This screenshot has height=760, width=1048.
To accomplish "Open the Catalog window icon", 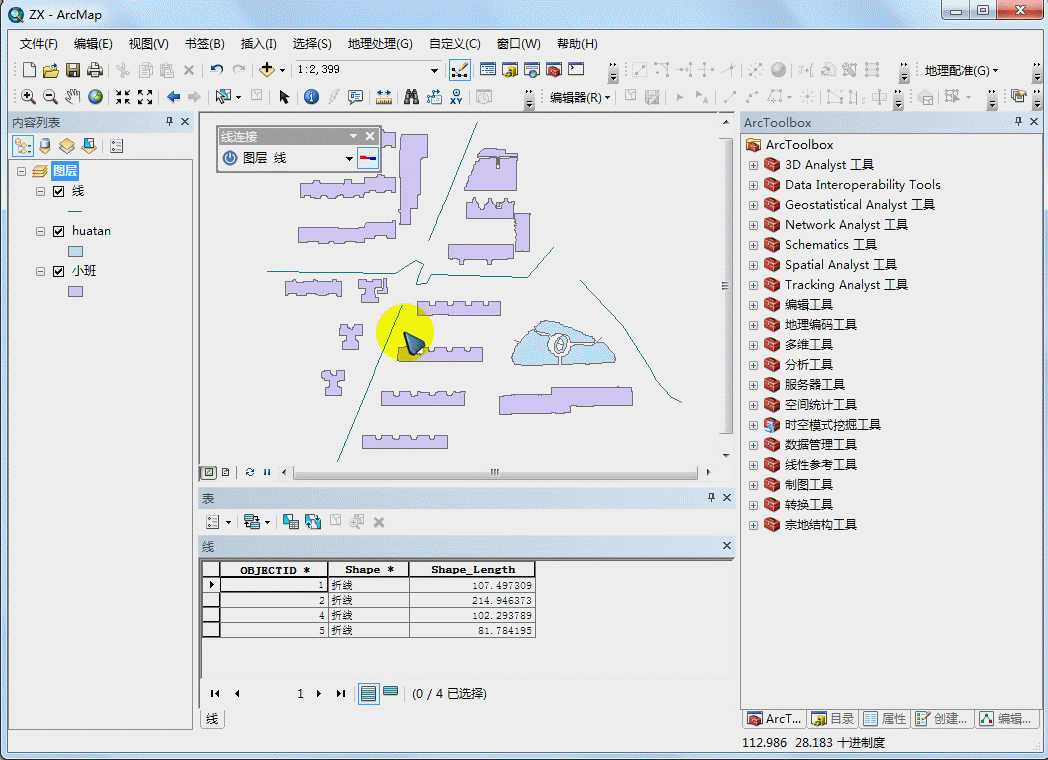I will [510, 70].
